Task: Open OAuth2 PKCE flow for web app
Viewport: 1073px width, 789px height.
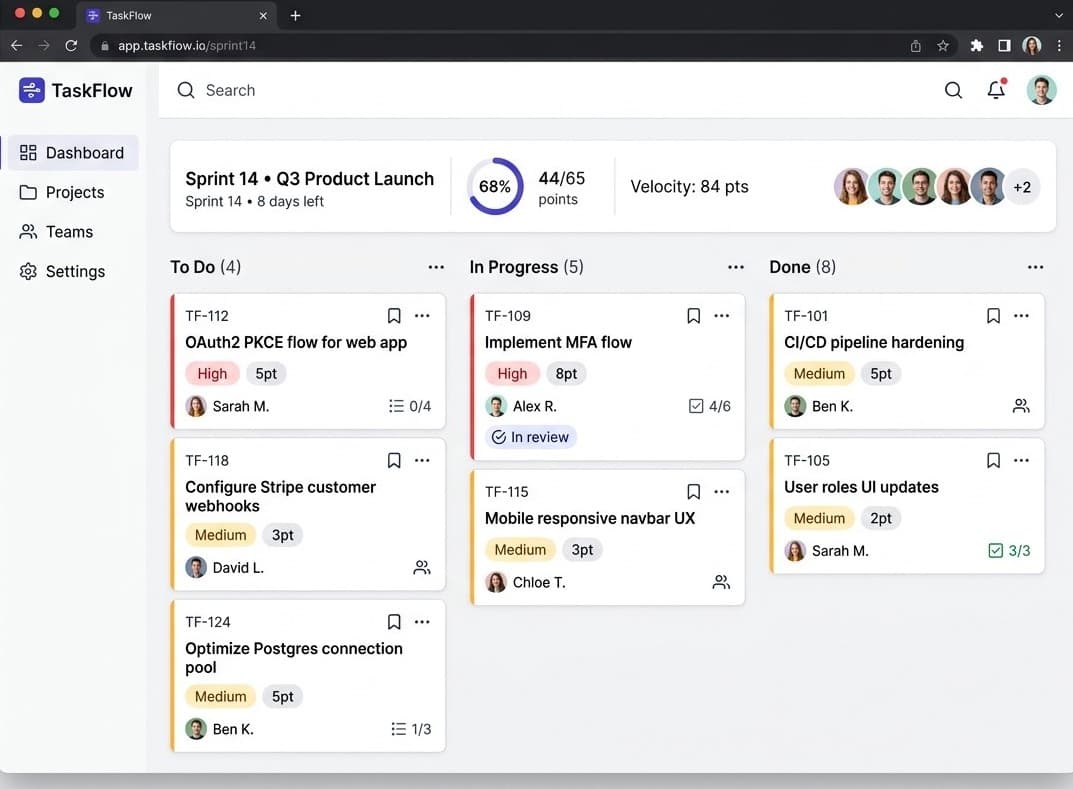Action: click(x=296, y=342)
